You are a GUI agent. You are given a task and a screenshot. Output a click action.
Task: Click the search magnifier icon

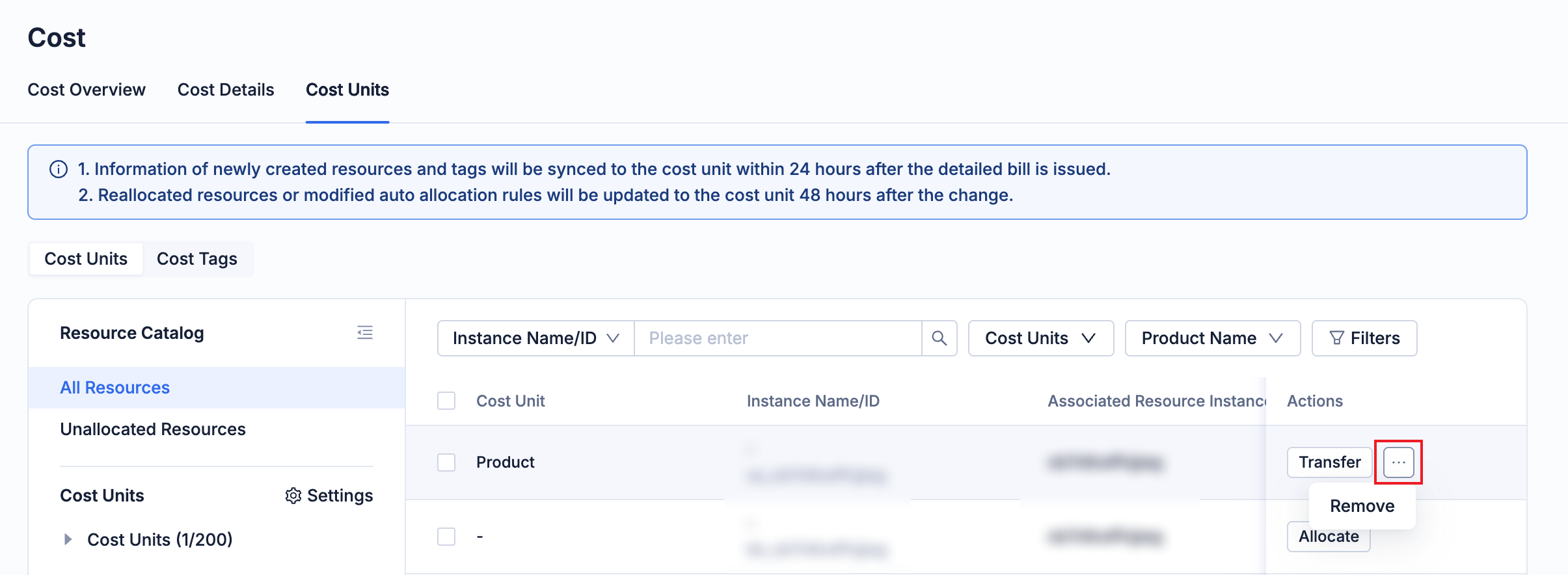click(x=939, y=338)
